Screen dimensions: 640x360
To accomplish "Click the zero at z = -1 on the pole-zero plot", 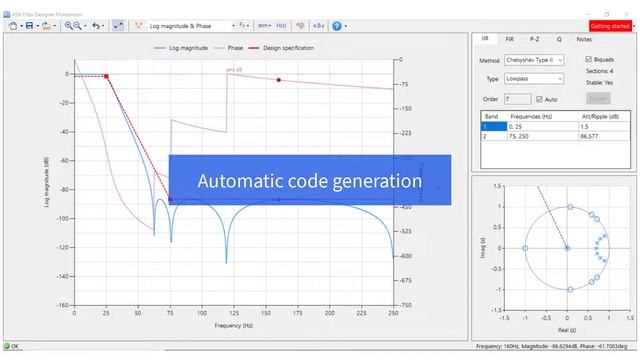I will coord(525,248).
